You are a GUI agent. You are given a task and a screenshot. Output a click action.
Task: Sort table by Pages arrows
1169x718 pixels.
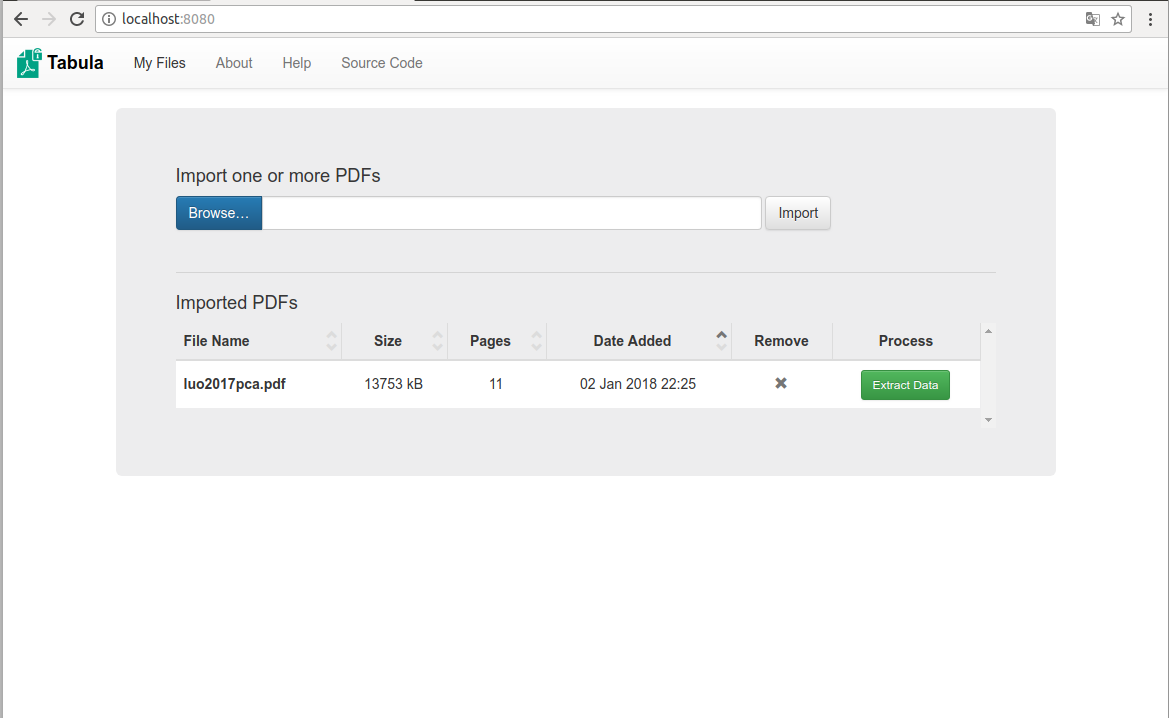(537, 341)
